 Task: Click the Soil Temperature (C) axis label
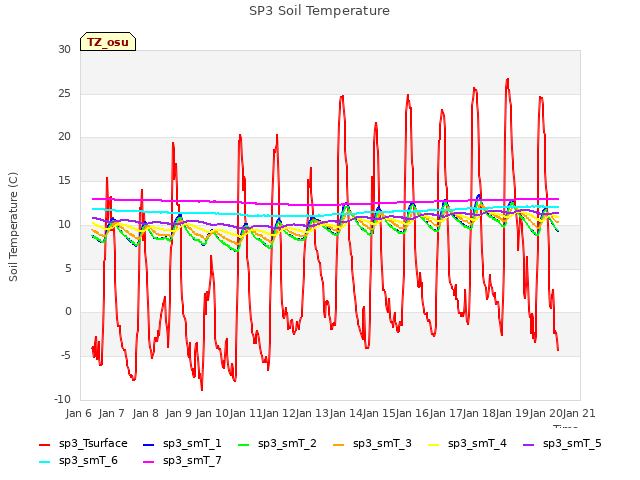pyautogui.click(x=13, y=227)
